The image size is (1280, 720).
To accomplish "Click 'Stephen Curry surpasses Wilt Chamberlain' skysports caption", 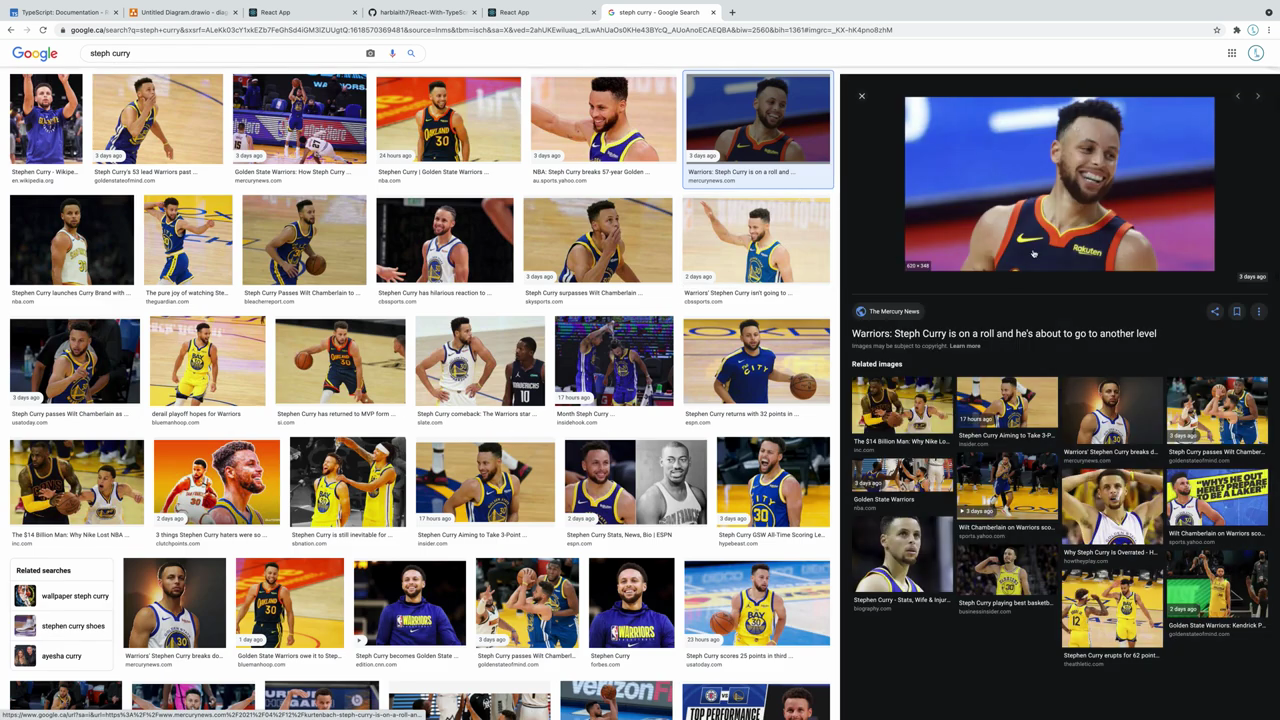I will tap(583, 292).
